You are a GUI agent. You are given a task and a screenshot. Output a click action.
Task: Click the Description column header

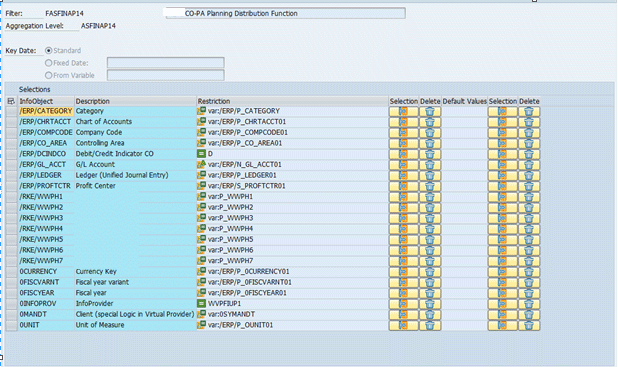[135, 101]
